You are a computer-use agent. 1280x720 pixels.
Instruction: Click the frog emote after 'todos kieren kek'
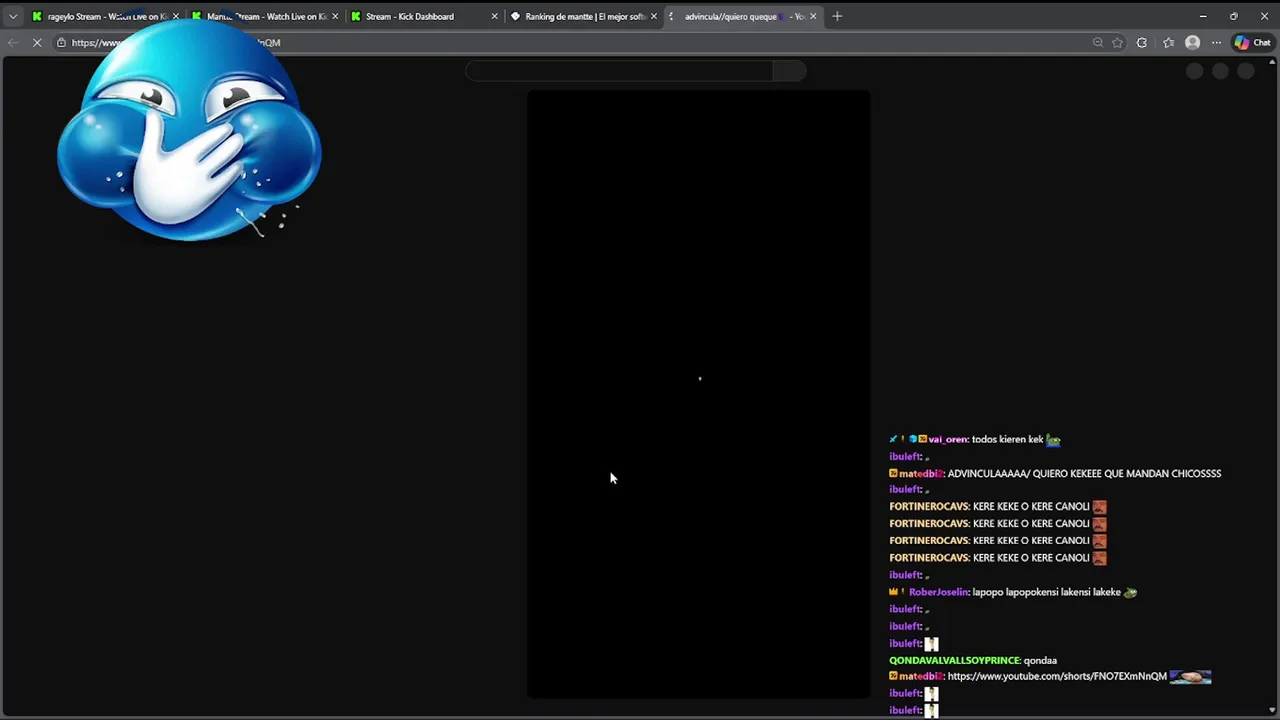coord(1053,440)
